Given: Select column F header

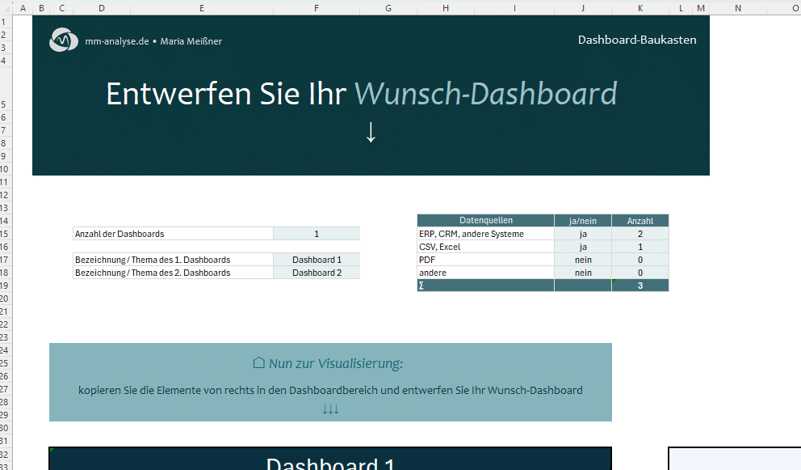Looking at the screenshot, I should coord(317,8).
